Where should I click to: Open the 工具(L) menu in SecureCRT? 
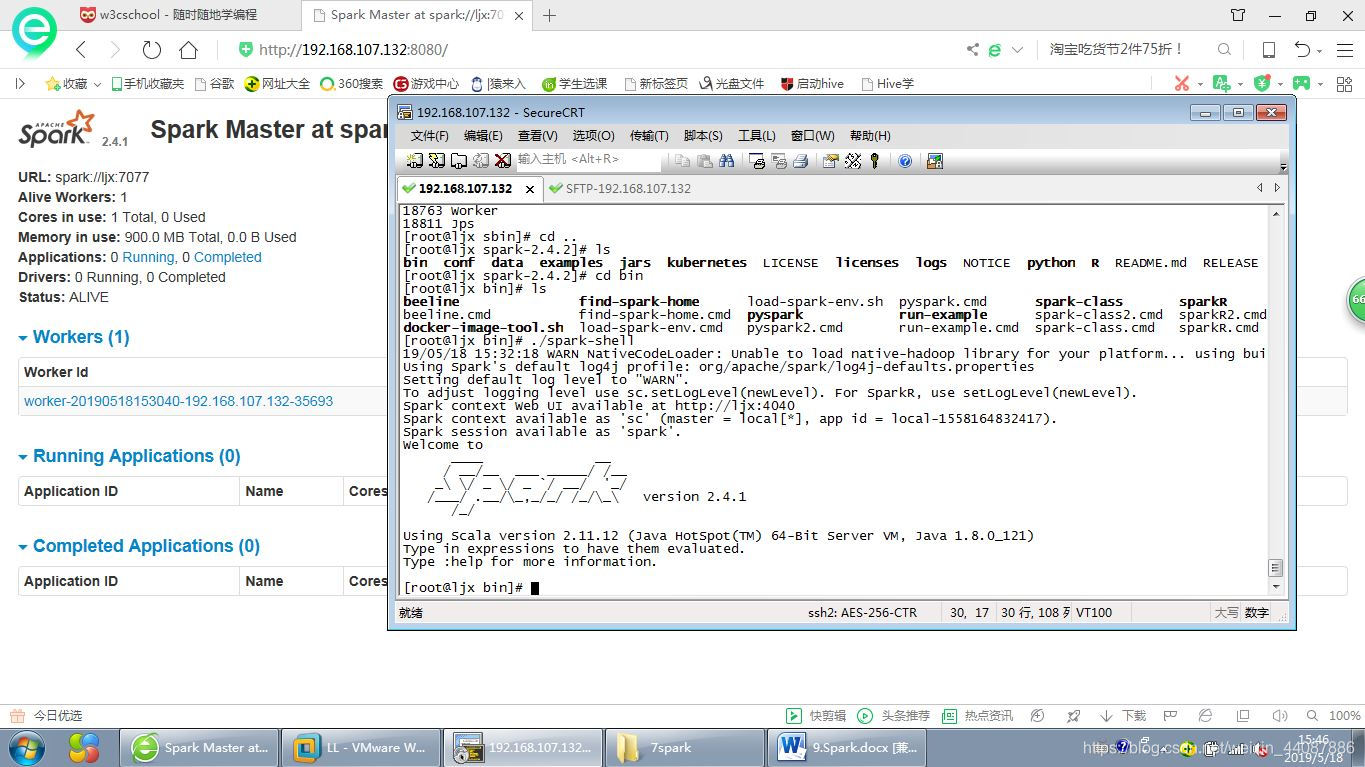757,136
